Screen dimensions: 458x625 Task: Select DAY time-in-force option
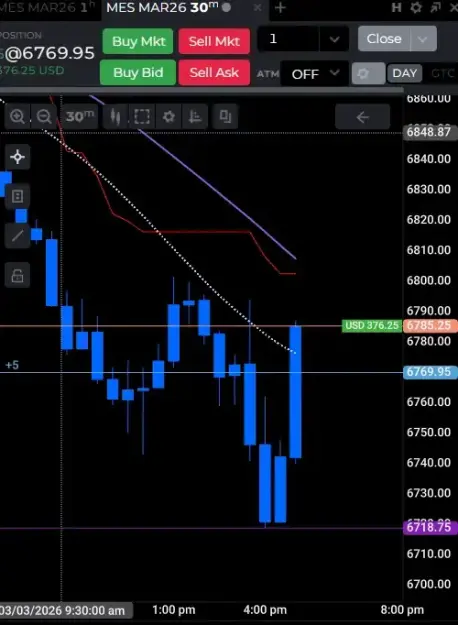(404, 73)
